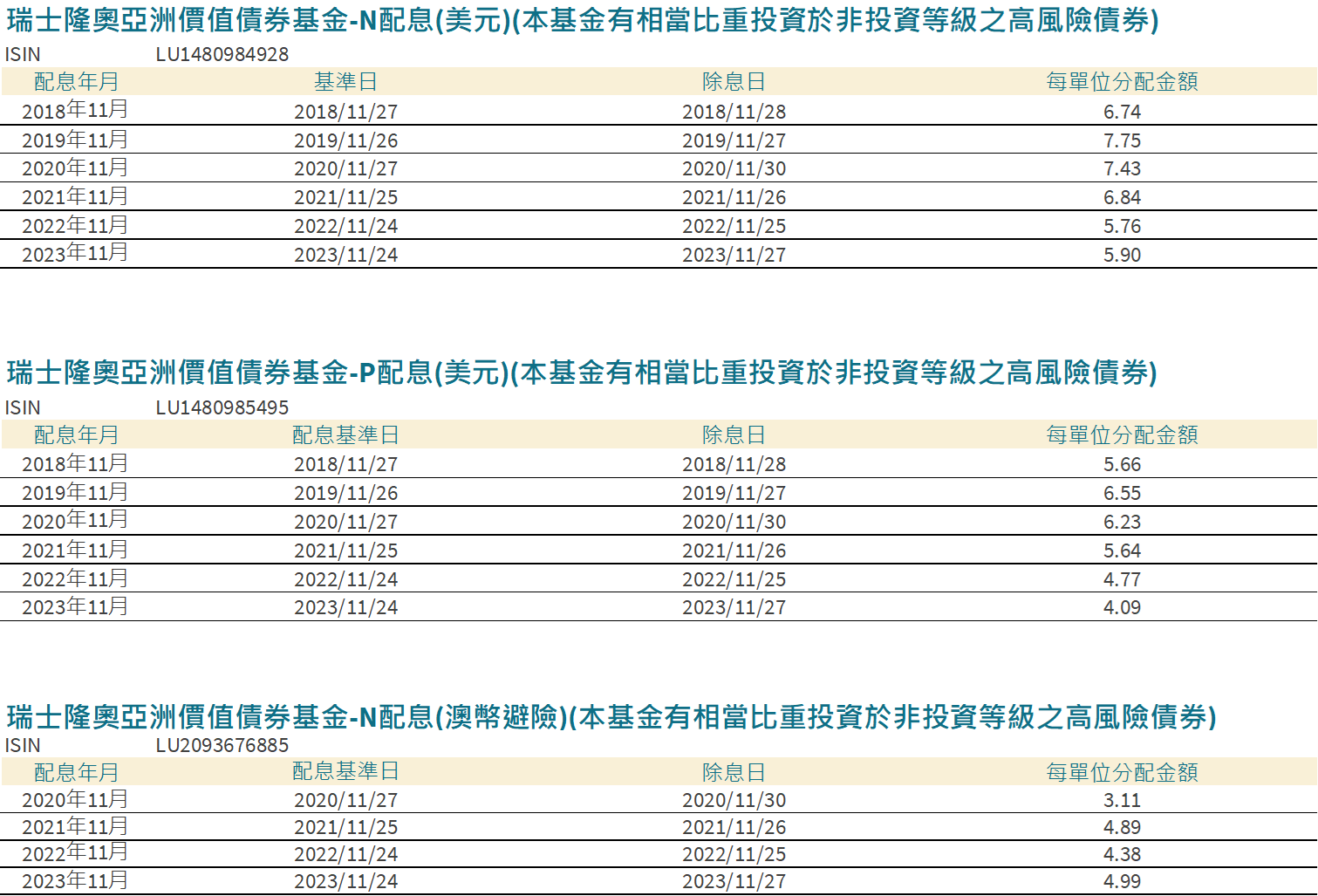Viewport: 1318px width, 896px height.
Task: Select the distribution amount 6.74
Action: tap(1122, 112)
